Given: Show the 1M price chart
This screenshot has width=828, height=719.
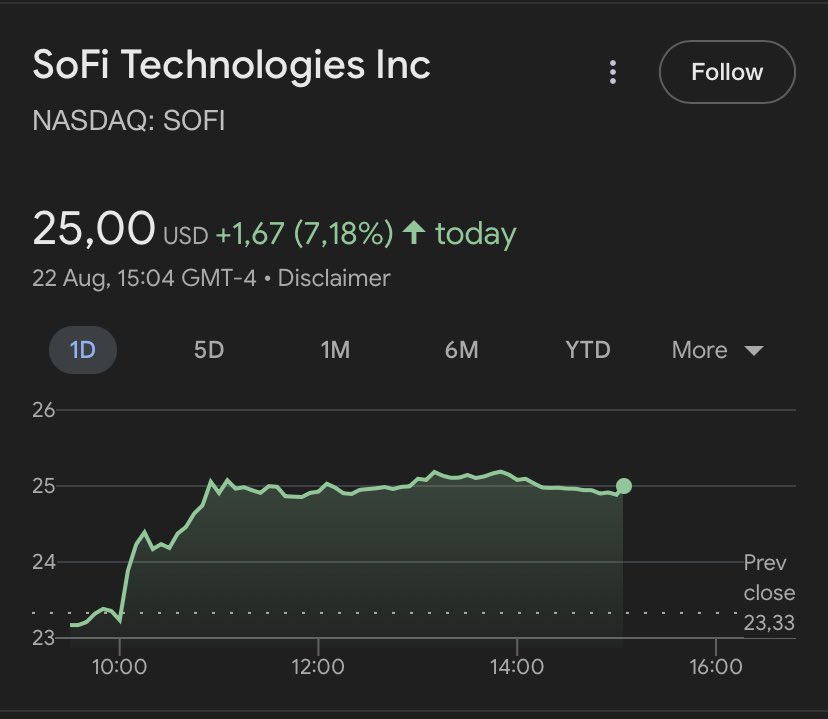Looking at the screenshot, I should coord(334,350).
